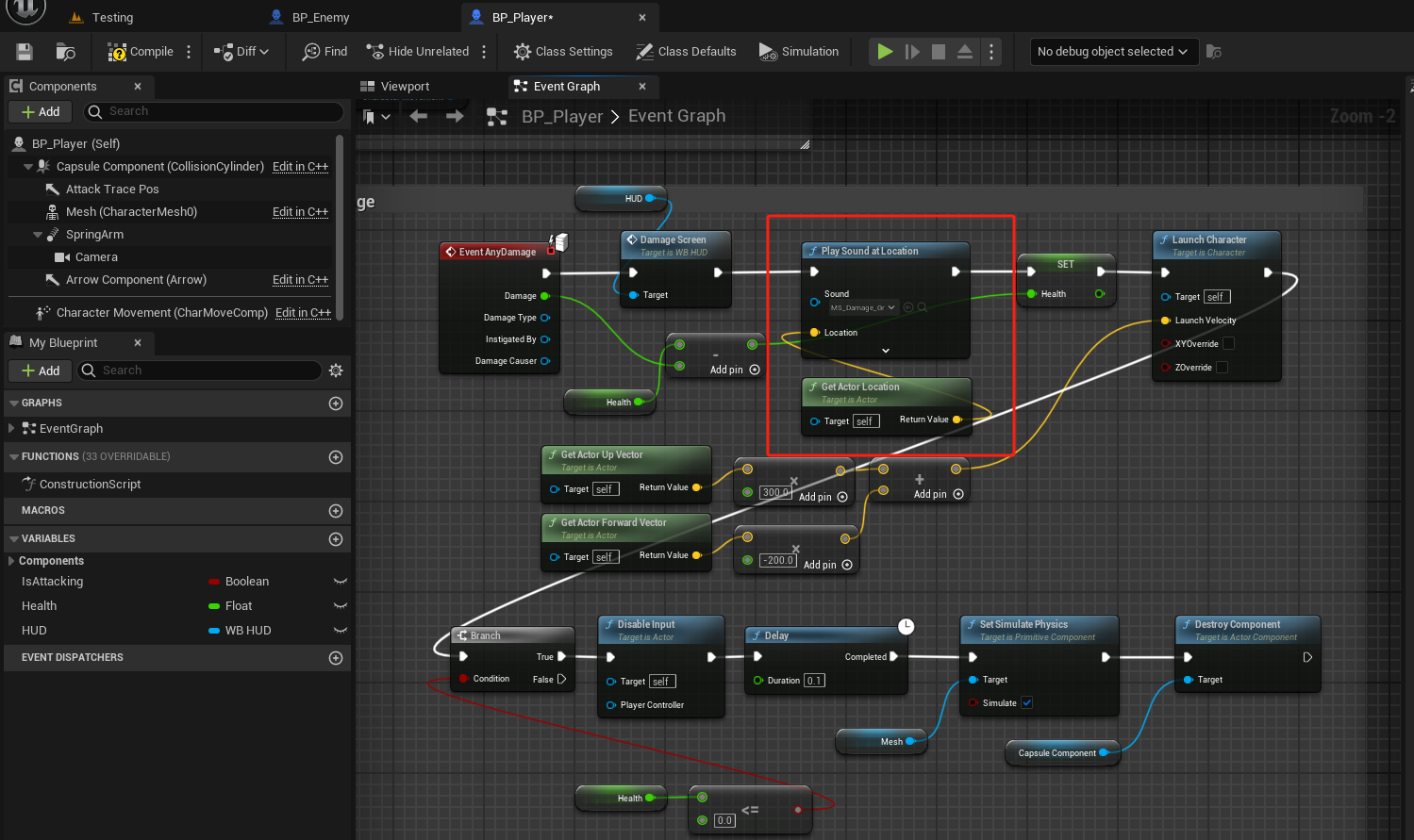Viewport: 1414px width, 840px height.
Task: Close the Components panel tab
Action: [x=138, y=87]
